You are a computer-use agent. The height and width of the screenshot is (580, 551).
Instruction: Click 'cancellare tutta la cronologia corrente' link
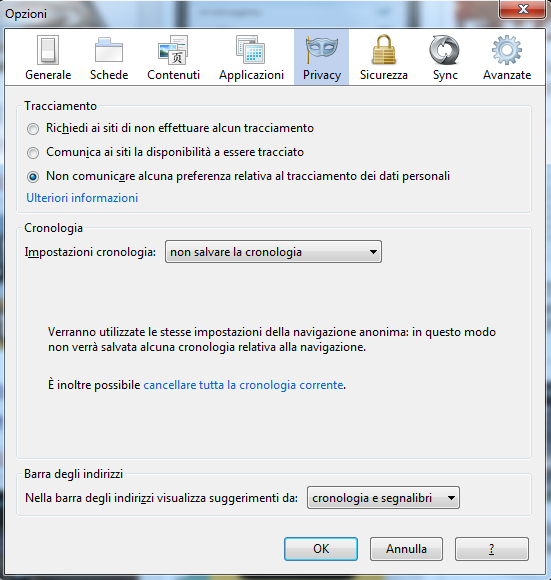(x=243, y=385)
